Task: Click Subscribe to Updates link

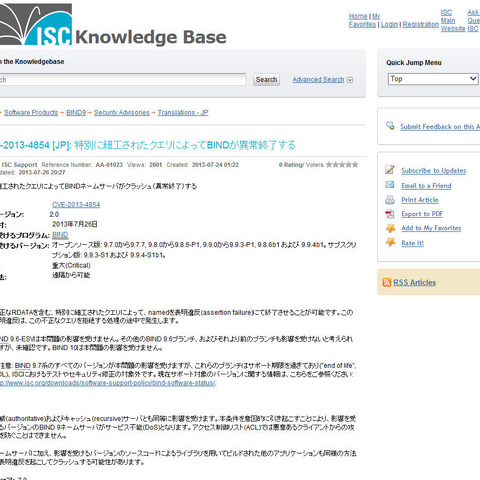Action: pyautogui.click(x=434, y=171)
